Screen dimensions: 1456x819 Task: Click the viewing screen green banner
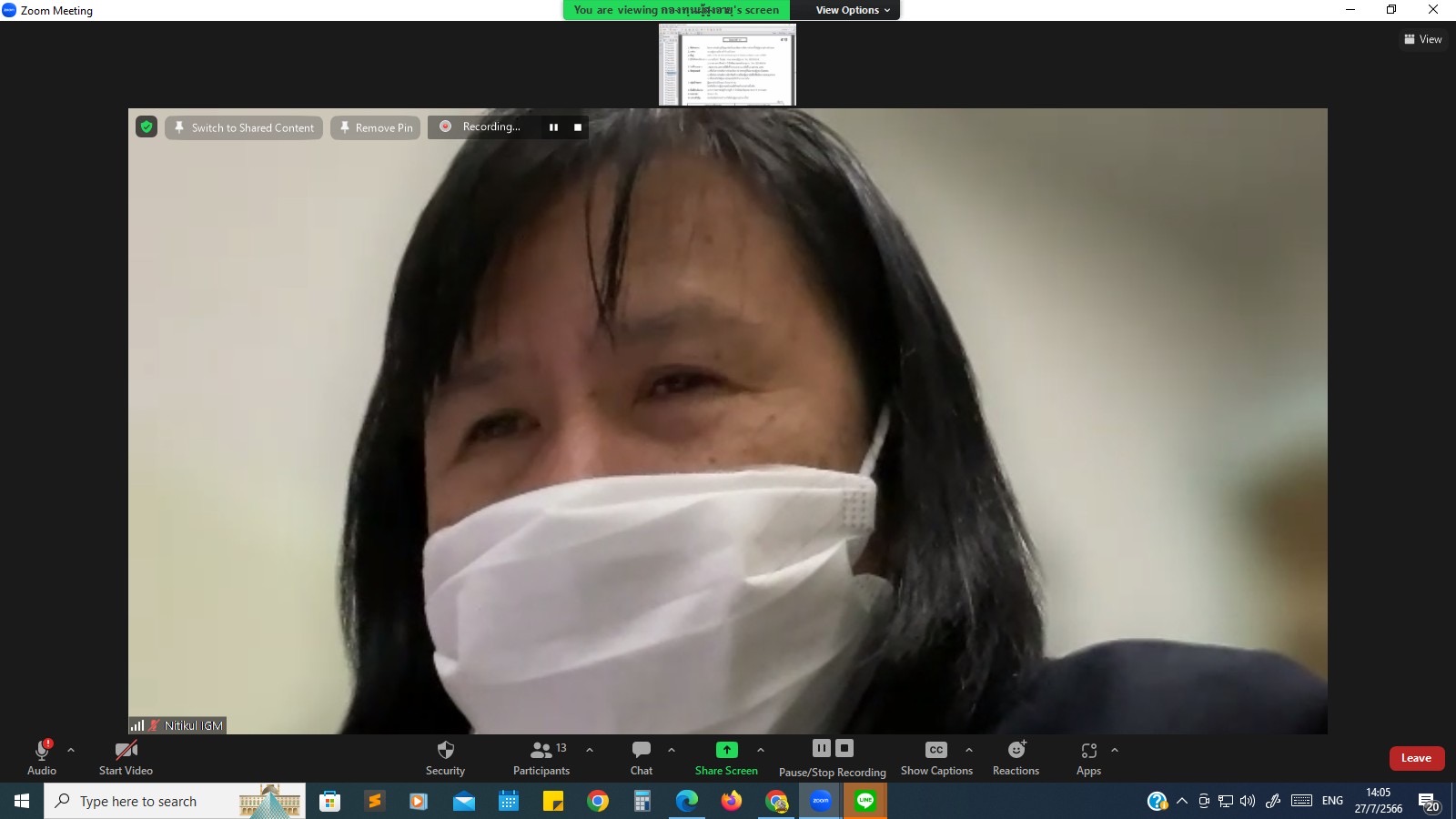click(676, 10)
